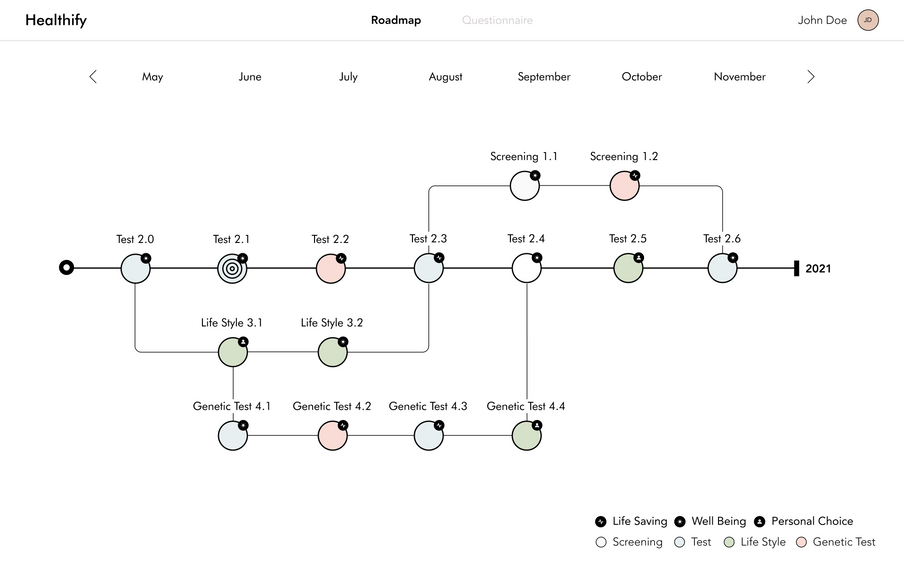The image size is (904, 565).
Task: Click the Test 2.1 target node
Action: point(232,268)
